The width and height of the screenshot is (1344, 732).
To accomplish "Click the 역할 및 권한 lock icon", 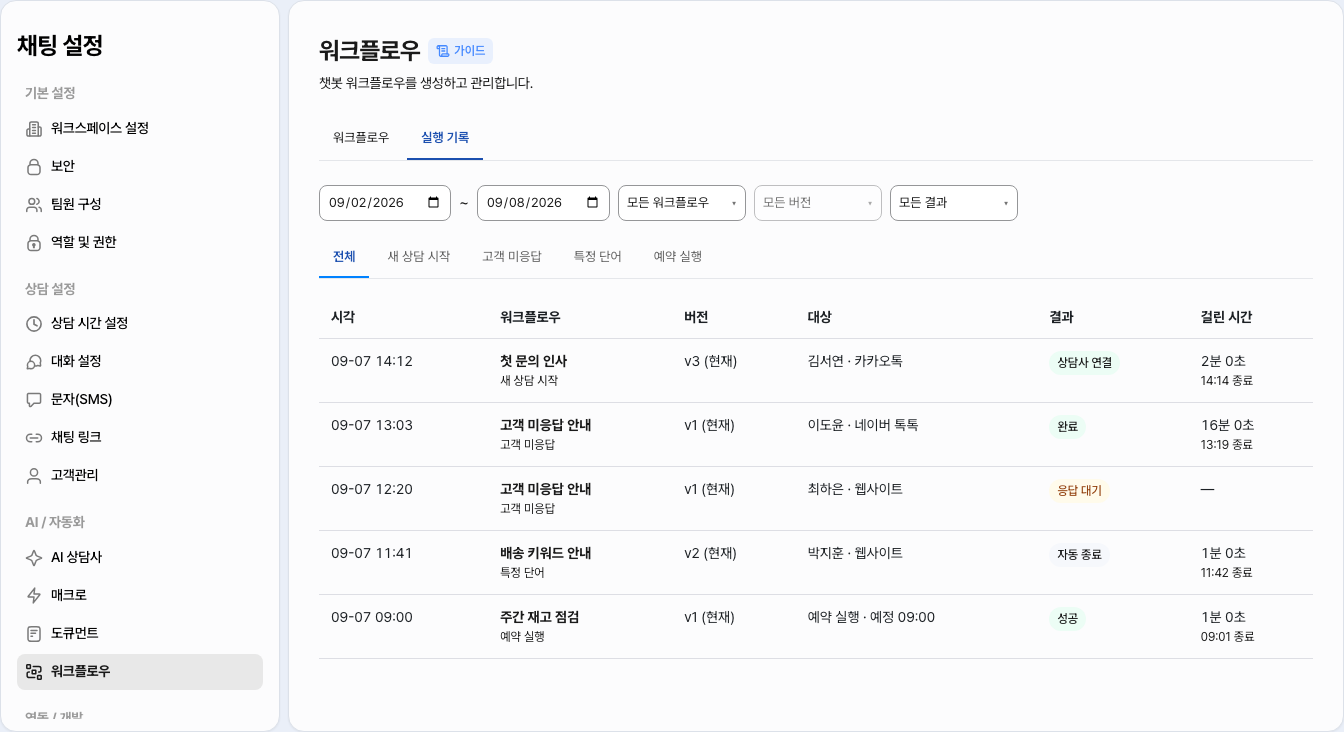I will 34,243.
